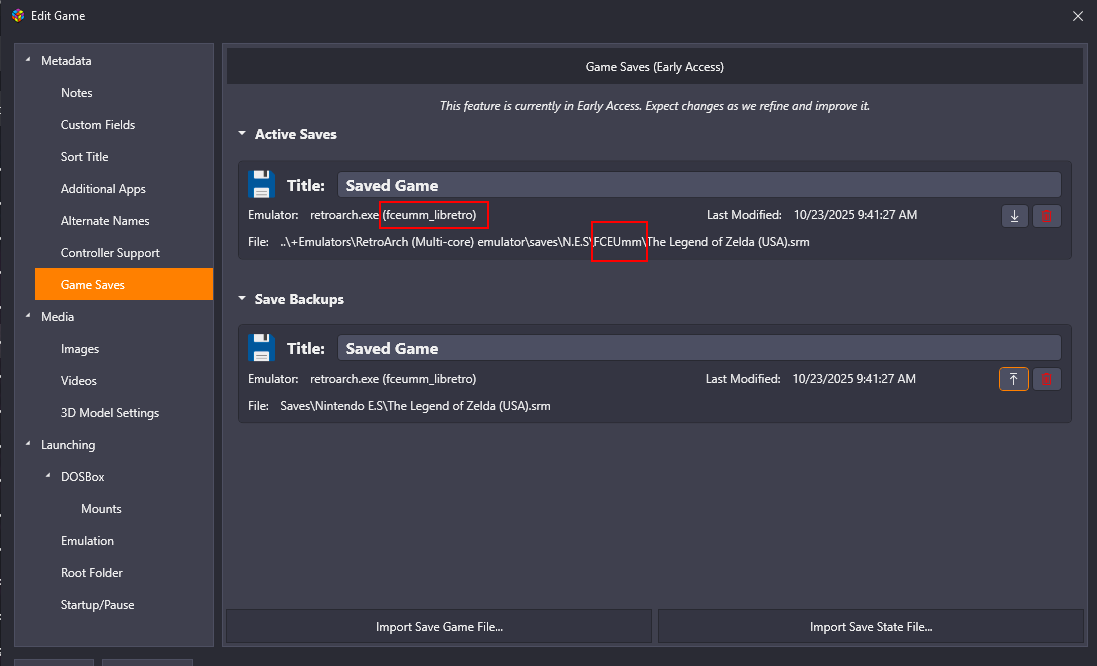Delete the active save with the red trash icon

click(x=1047, y=216)
